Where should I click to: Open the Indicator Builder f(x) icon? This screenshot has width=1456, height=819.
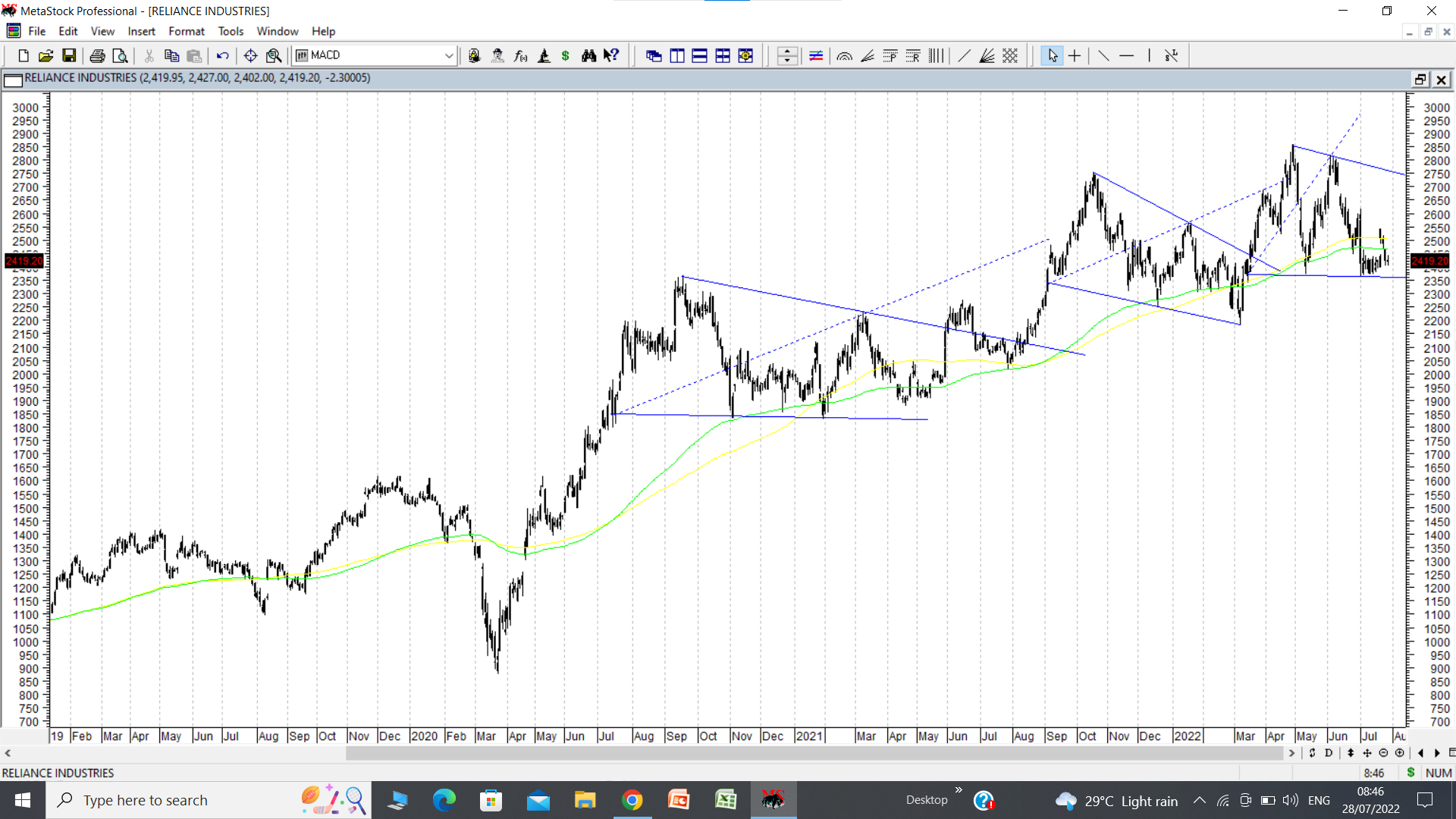point(520,55)
